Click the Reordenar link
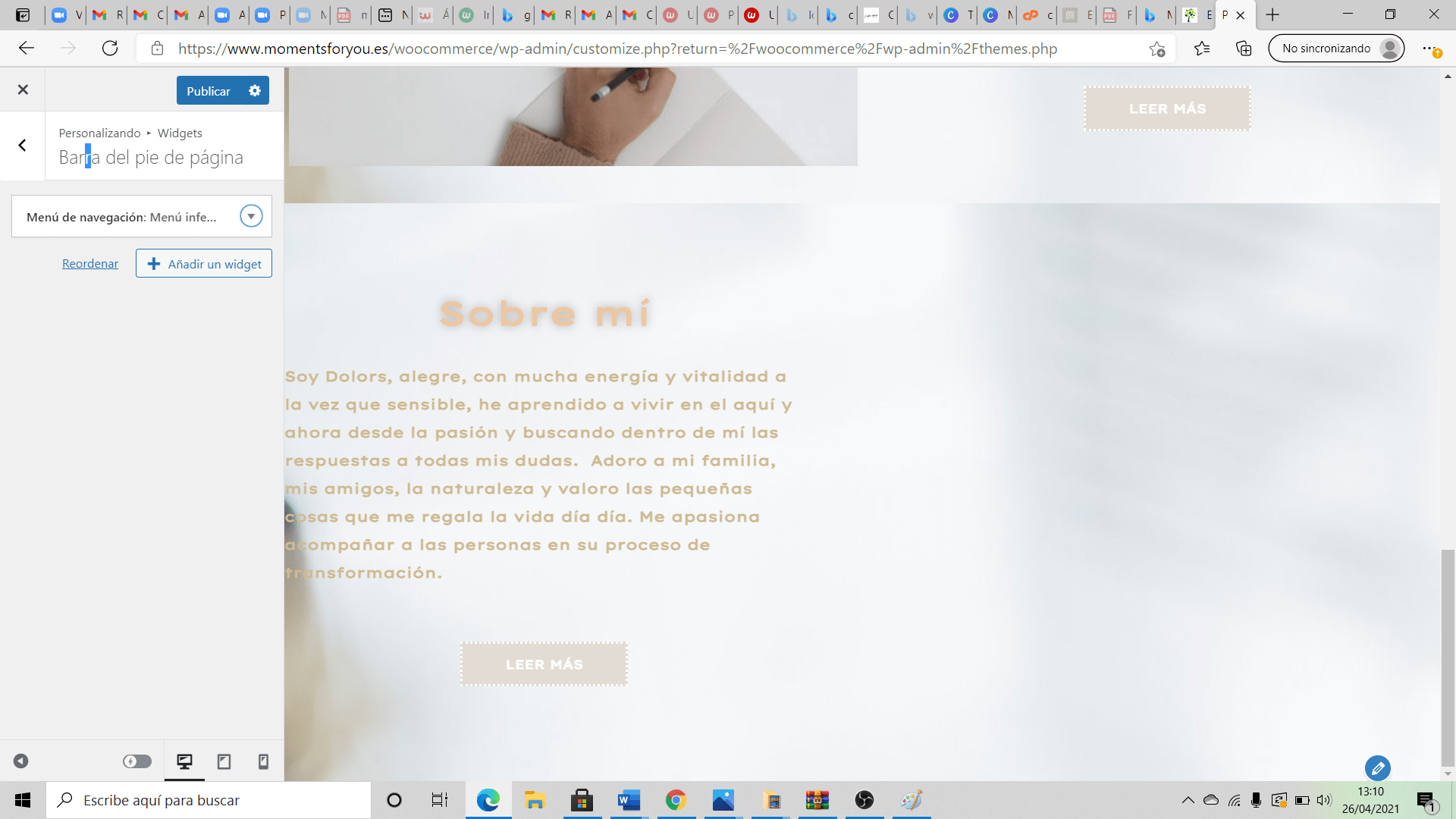This screenshot has height=819, width=1456. click(90, 263)
